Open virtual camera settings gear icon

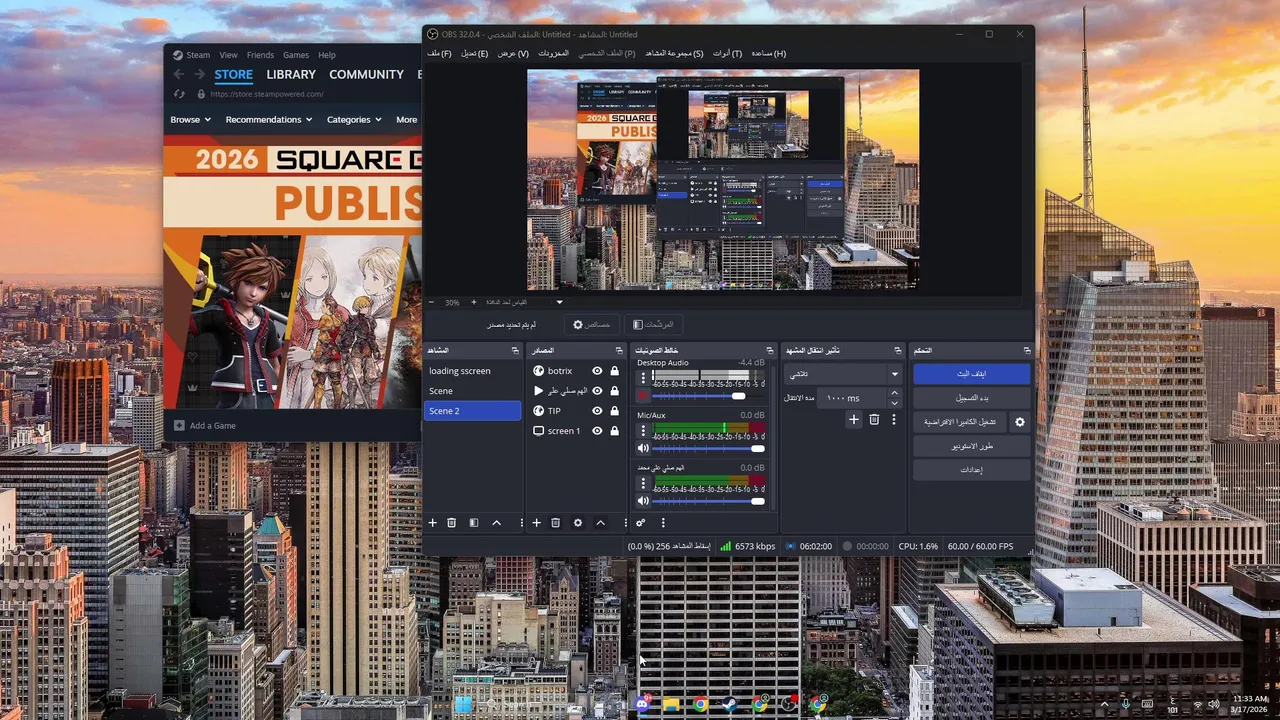pos(1020,422)
